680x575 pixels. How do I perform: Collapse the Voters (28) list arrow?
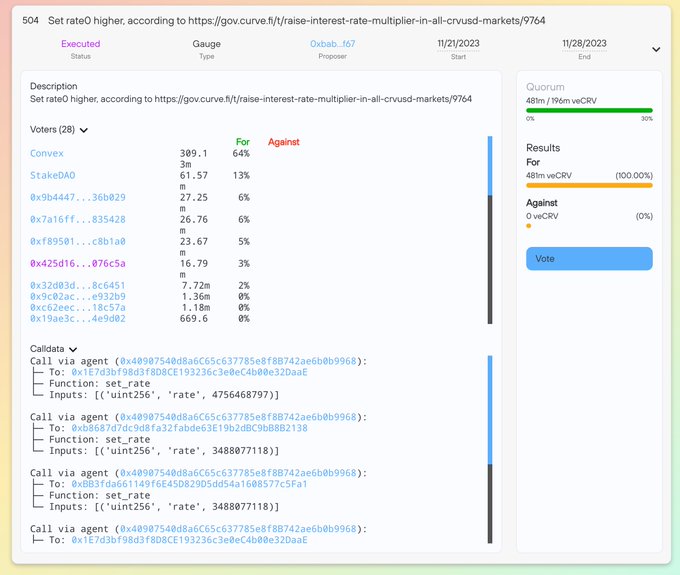tap(84, 130)
